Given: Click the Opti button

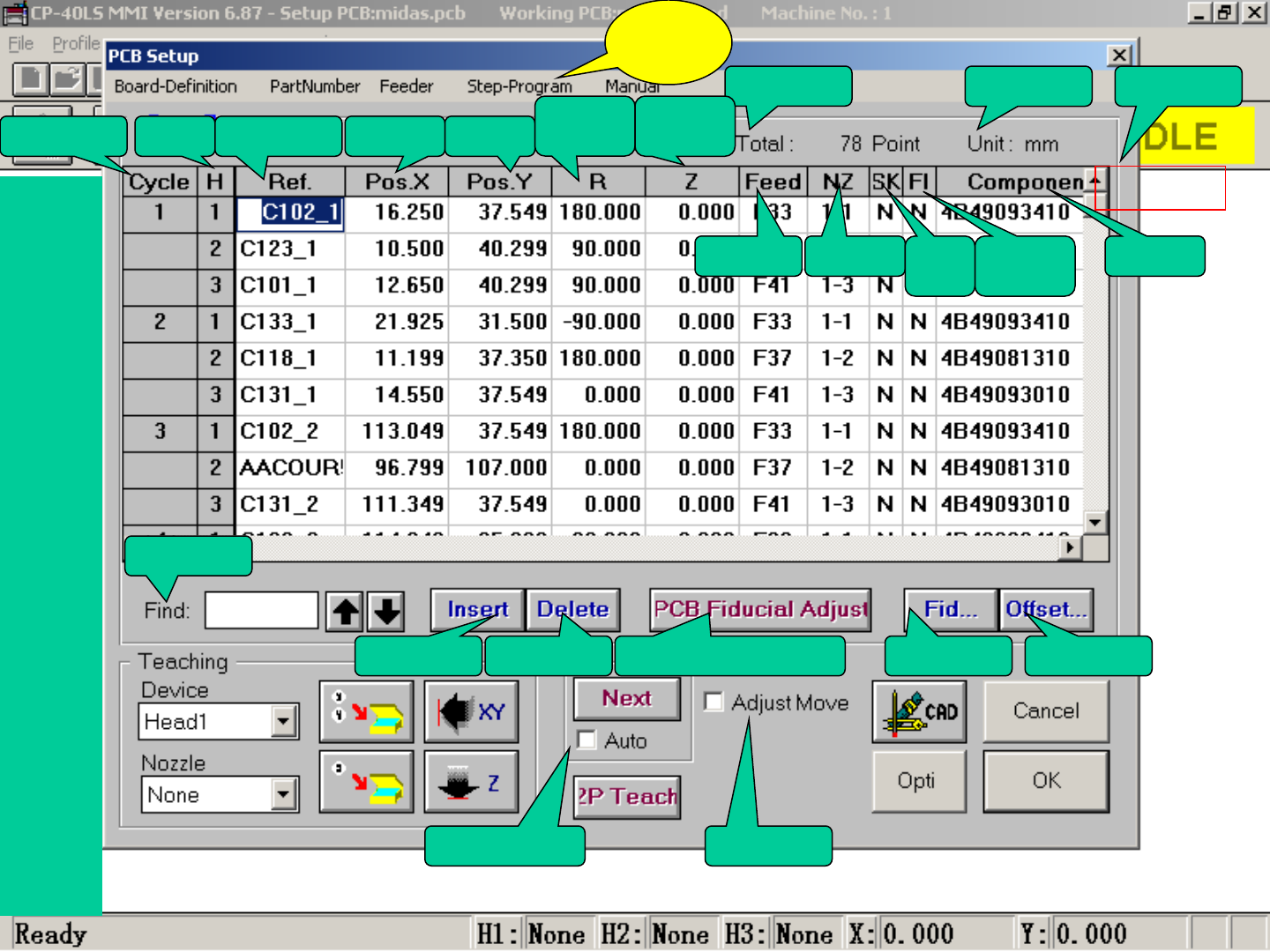Looking at the screenshot, I should point(920,781).
